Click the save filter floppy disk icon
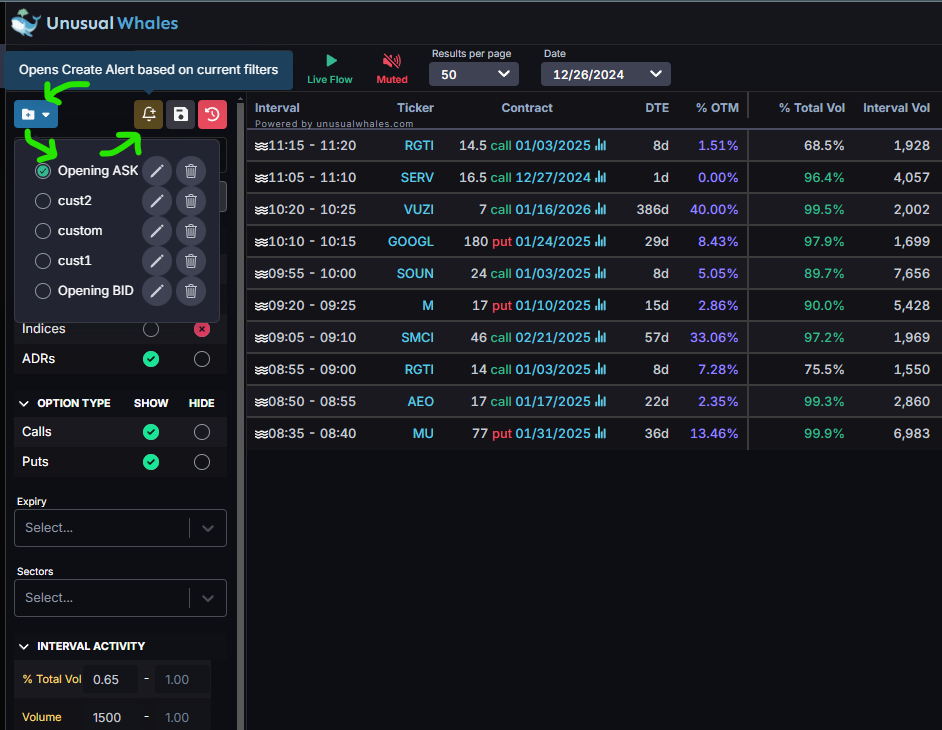This screenshot has width=942, height=730. tap(181, 114)
